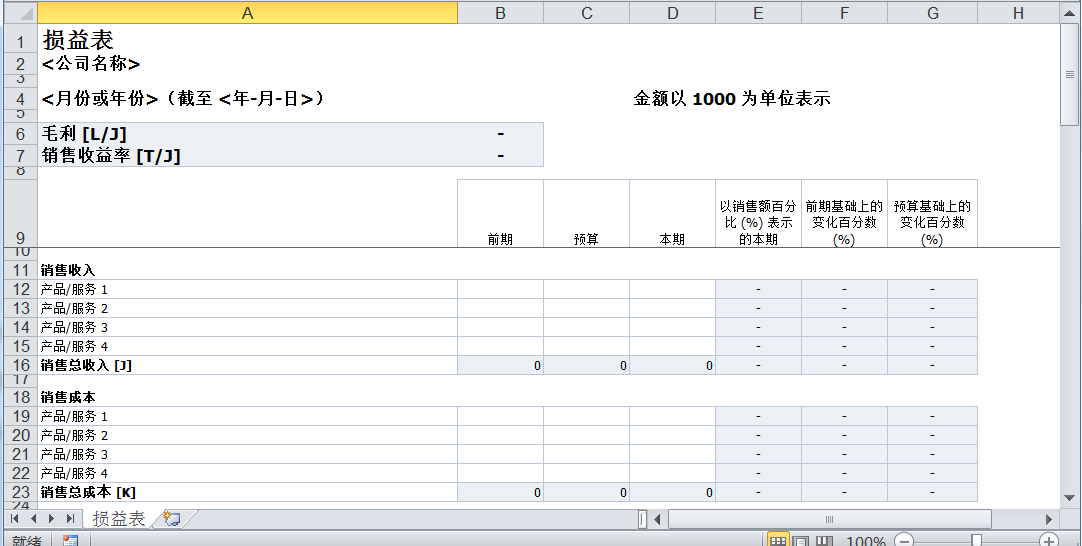Click 产品/服务 4 in row 22
This screenshot has width=1082, height=546.
(x=248, y=474)
